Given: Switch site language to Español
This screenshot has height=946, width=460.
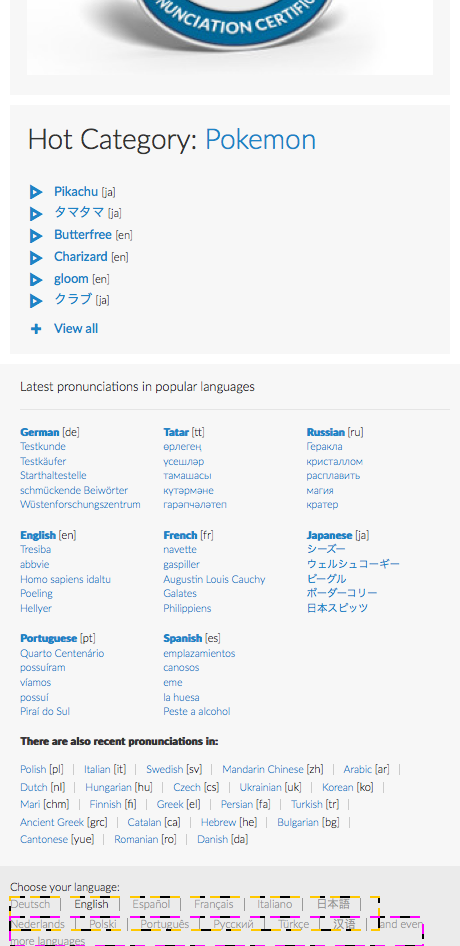Looking at the screenshot, I should click(x=152, y=904).
